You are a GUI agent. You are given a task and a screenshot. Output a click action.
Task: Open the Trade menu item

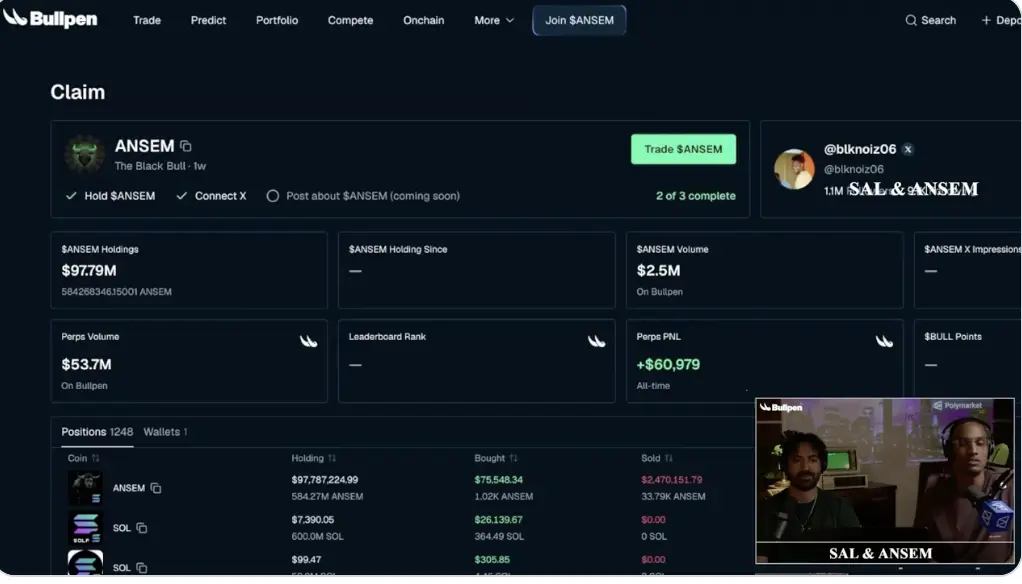[x=147, y=20]
